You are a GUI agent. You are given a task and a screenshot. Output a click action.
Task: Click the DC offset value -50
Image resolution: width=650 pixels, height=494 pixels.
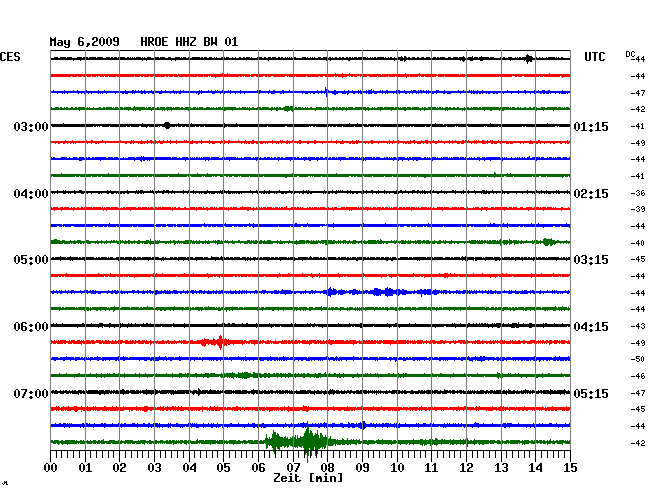coord(638,359)
